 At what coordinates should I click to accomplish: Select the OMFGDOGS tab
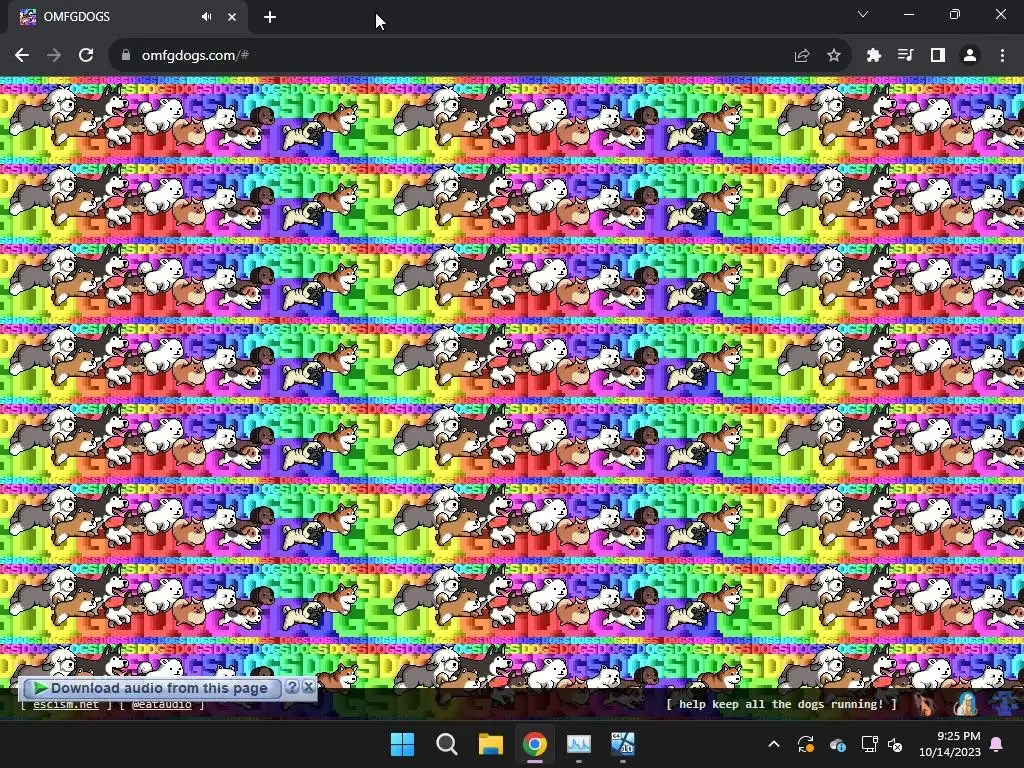pos(127,17)
